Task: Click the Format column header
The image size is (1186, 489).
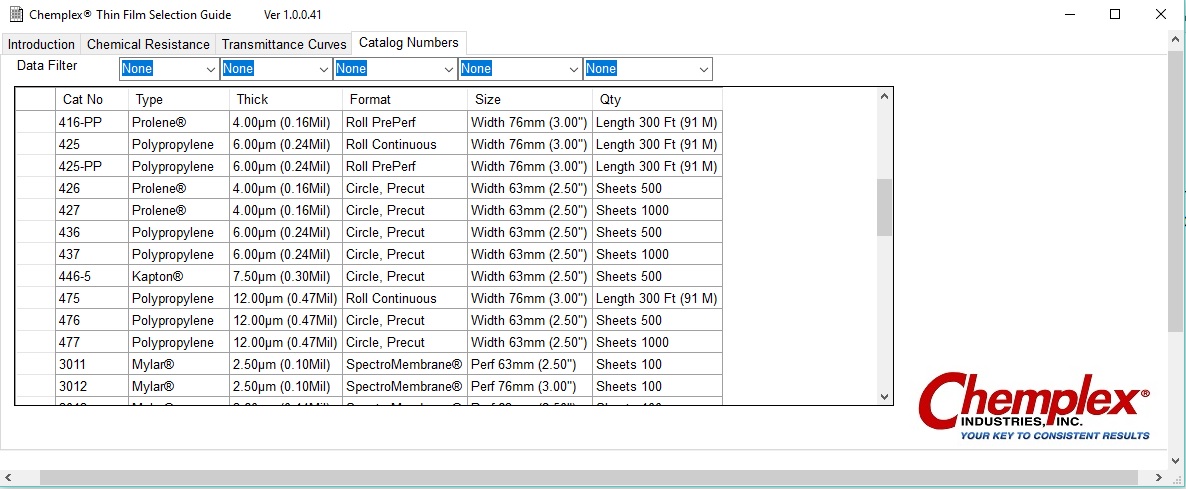Action: coord(405,99)
